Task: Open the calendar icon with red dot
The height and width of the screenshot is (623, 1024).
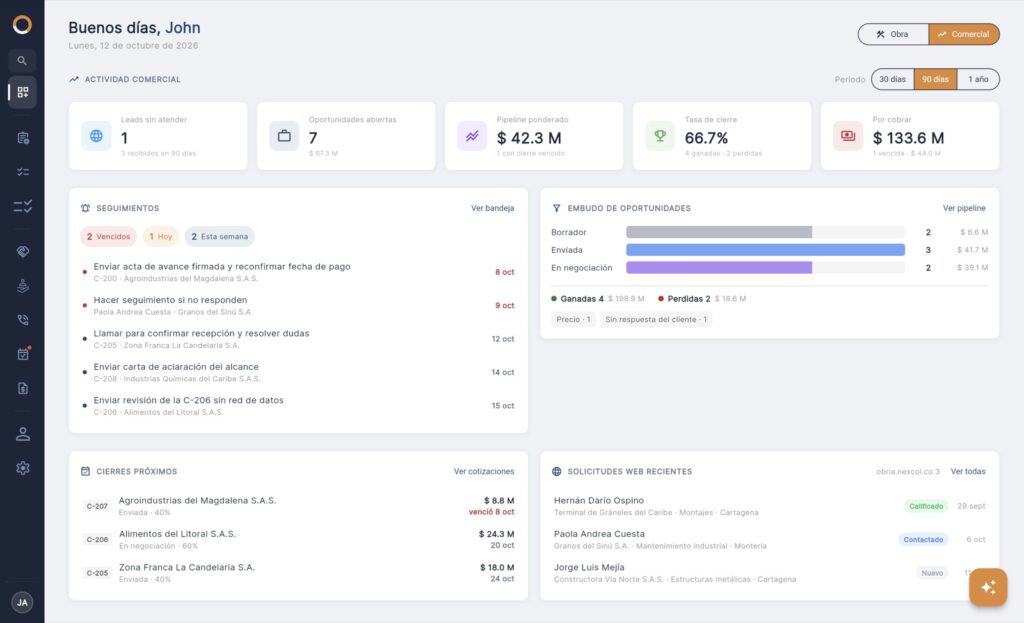Action: [23, 354]
